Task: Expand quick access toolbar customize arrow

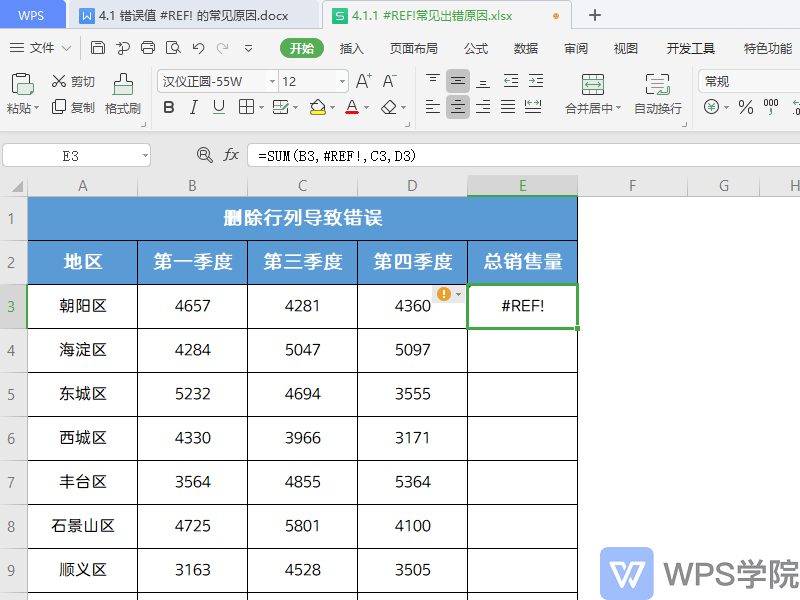Action: pos(248,48)
